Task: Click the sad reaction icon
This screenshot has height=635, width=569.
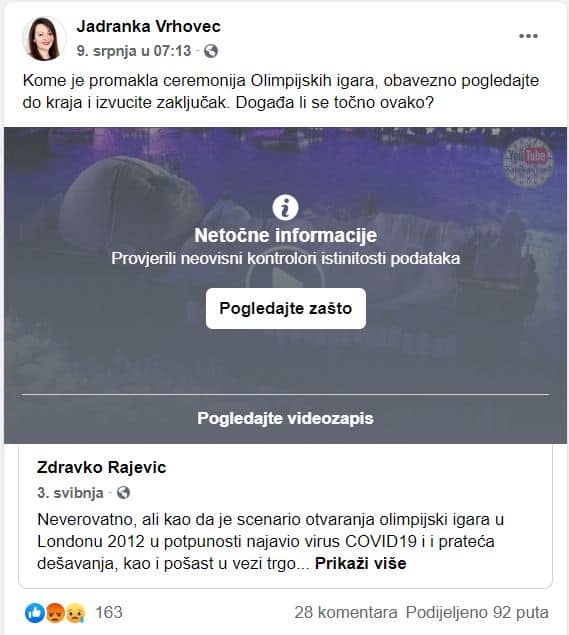Action: 75,613
